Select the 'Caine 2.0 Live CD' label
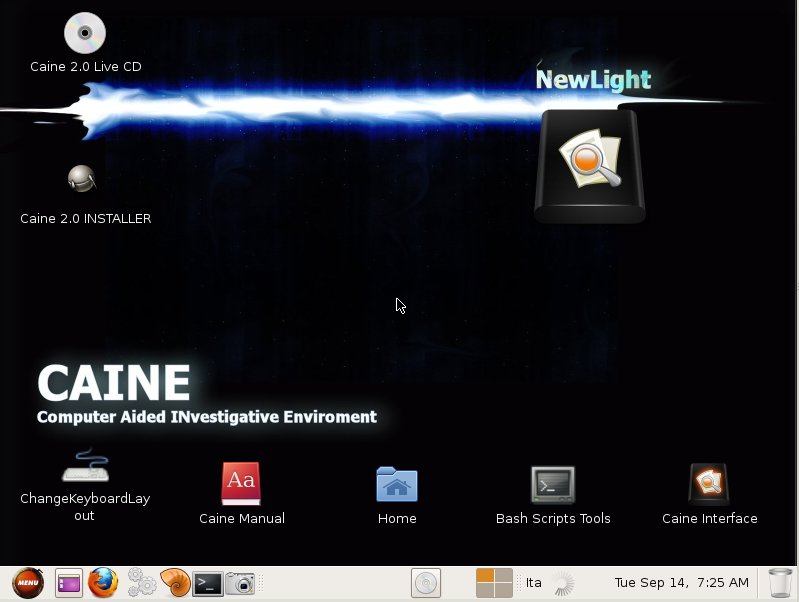The height and width of the screenshot is (602, 799). 86,67
